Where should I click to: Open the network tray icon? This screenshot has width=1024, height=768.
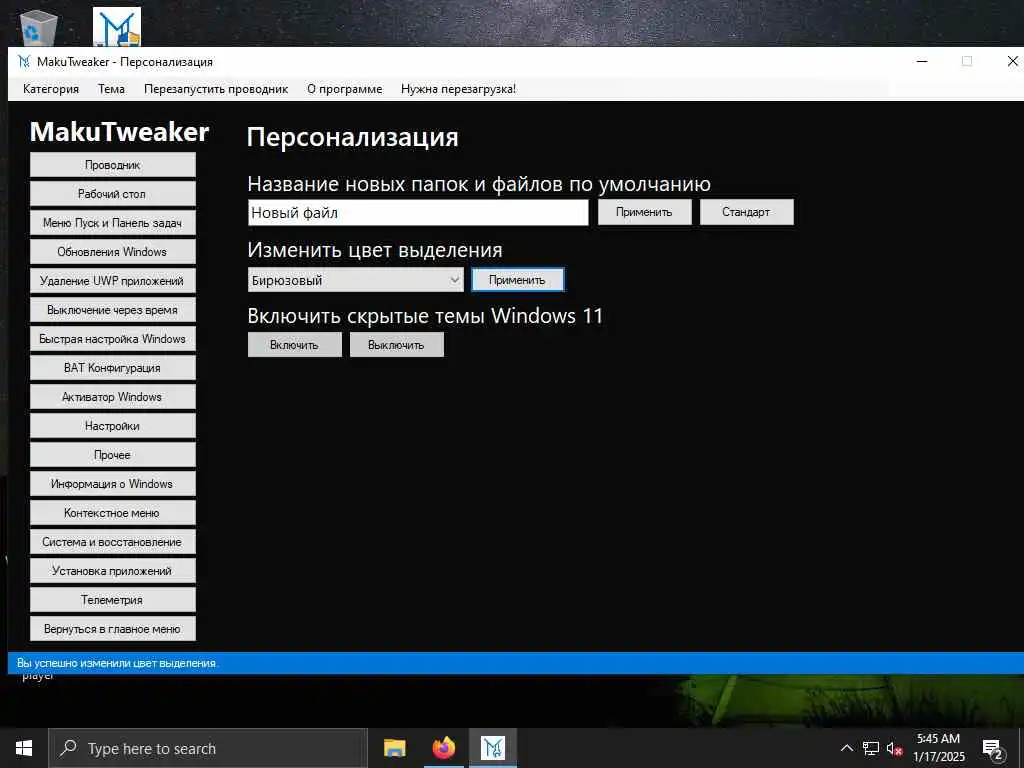[x=871, y=748]
